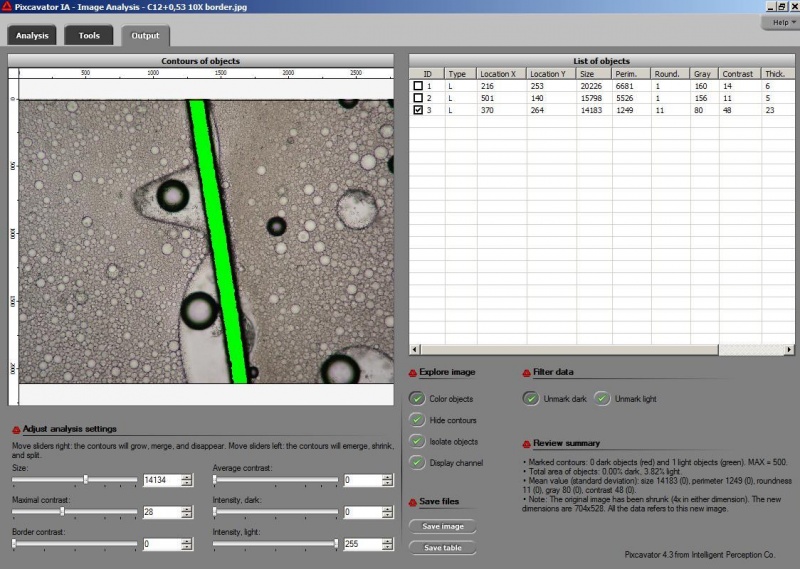Click the Hide contours checkmark icon
The height and width of the screenshot is (569, 800).
(417, 420)
